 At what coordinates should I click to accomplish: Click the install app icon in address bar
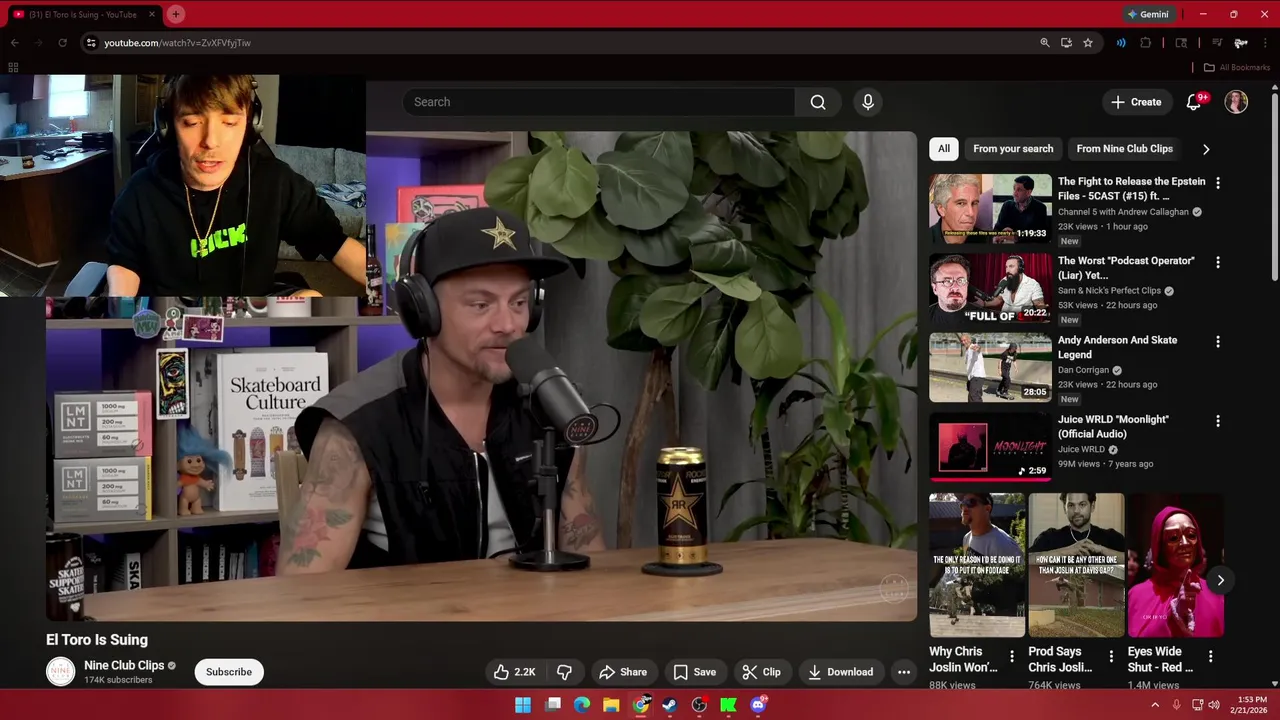(1066, 43)
